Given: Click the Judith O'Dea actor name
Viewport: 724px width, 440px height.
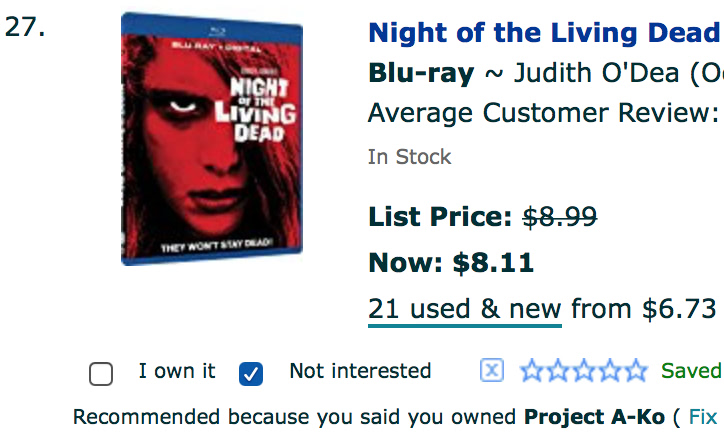Looking at the screenshot, I should [597, 73].
